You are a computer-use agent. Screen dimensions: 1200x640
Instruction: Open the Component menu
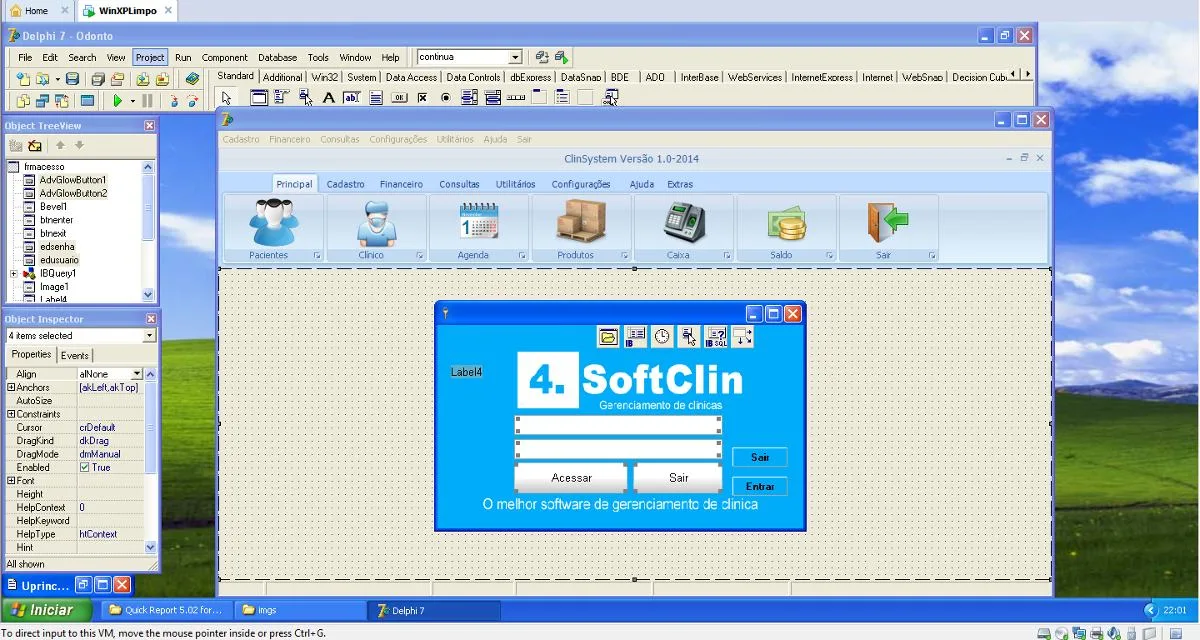pos(224,57)
